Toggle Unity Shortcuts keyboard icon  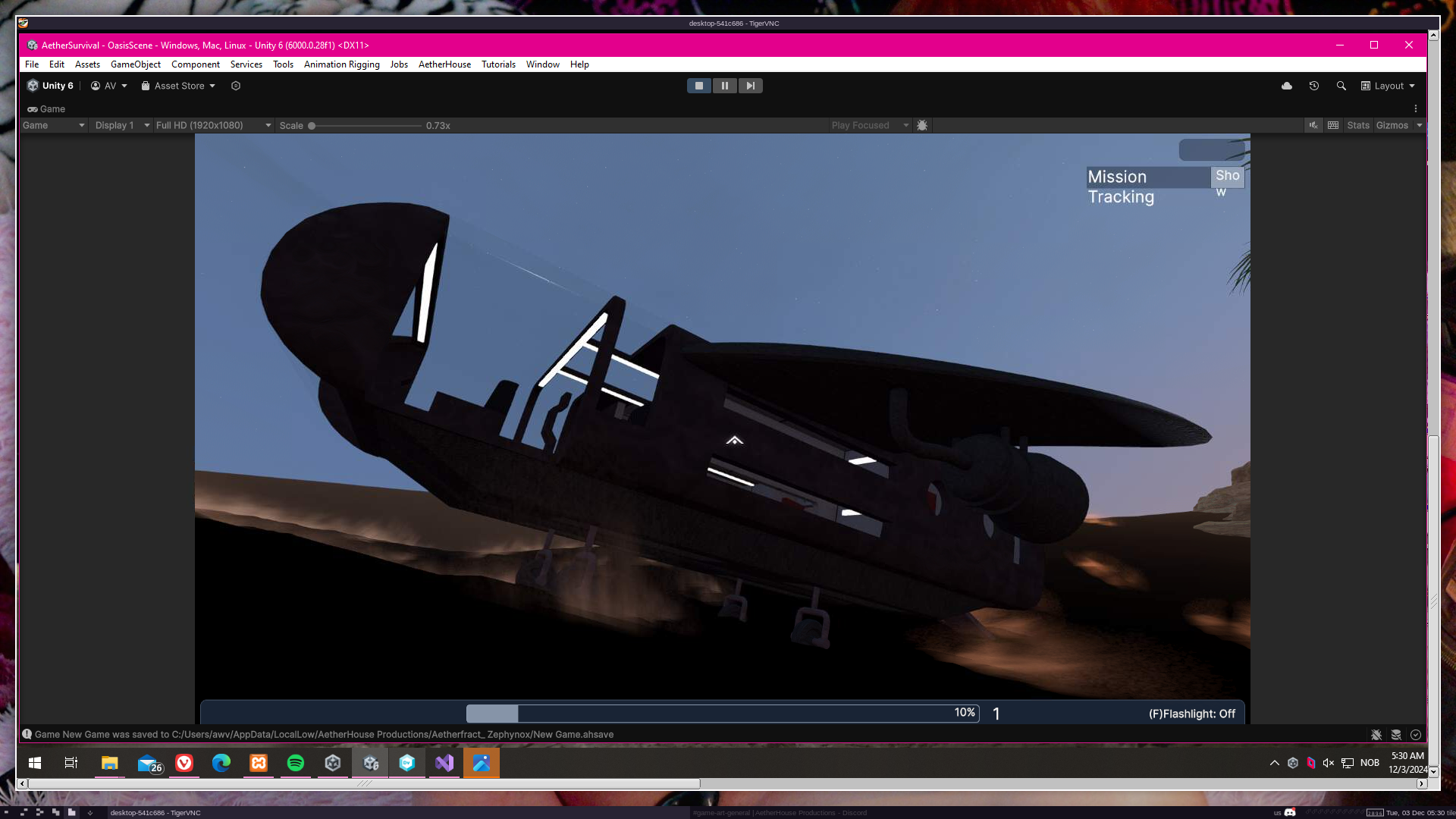point(1333,125)
